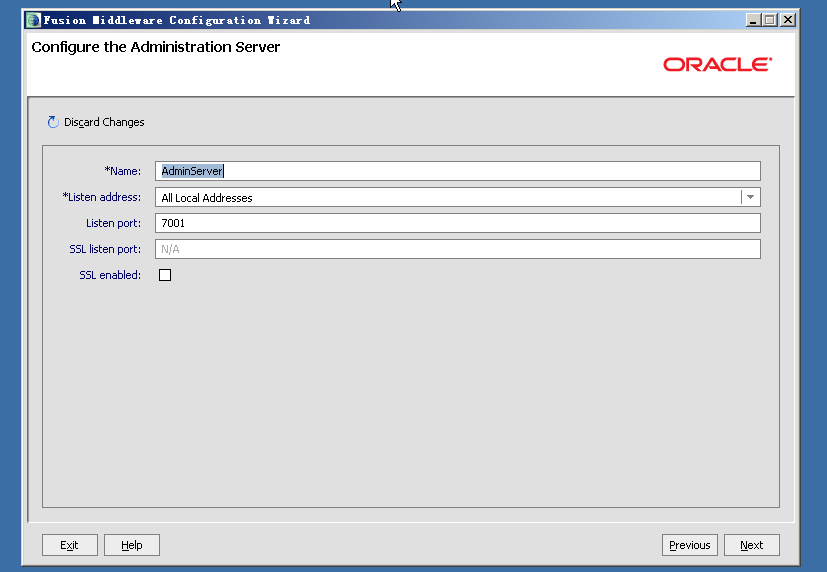Minimize the Configuration Wizard window

coord(753,20)
